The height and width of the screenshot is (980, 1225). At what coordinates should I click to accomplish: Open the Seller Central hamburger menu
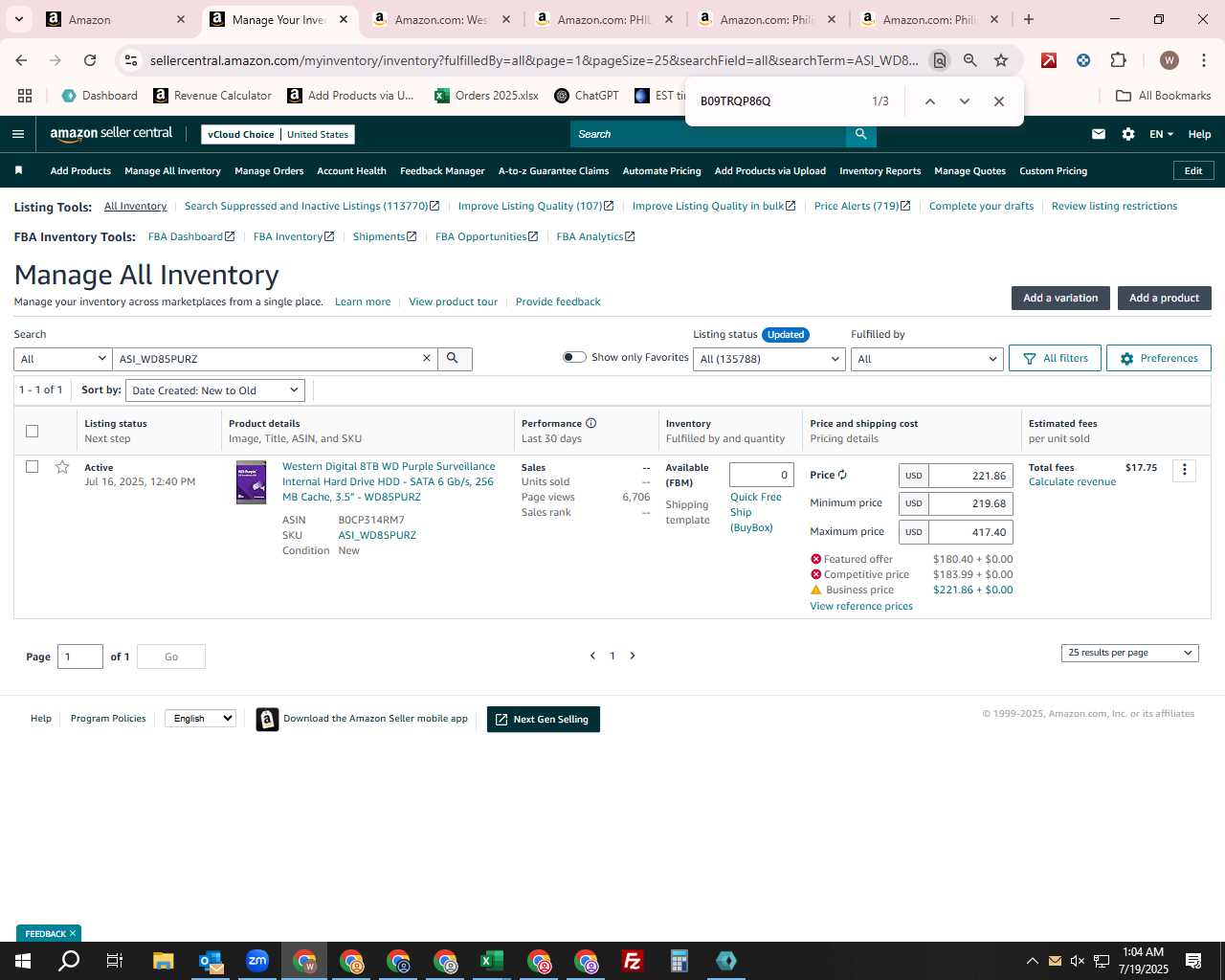coord(17,134)
